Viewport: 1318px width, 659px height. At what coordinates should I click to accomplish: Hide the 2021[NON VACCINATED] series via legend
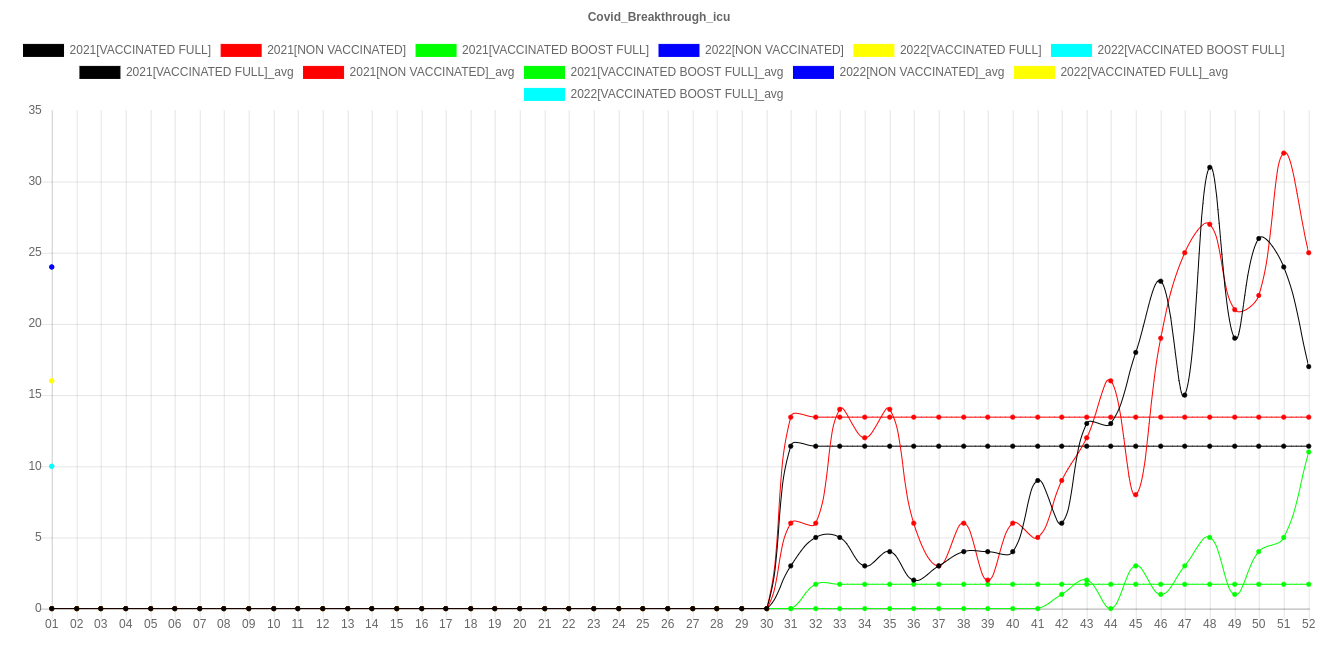tap(336, 50)
